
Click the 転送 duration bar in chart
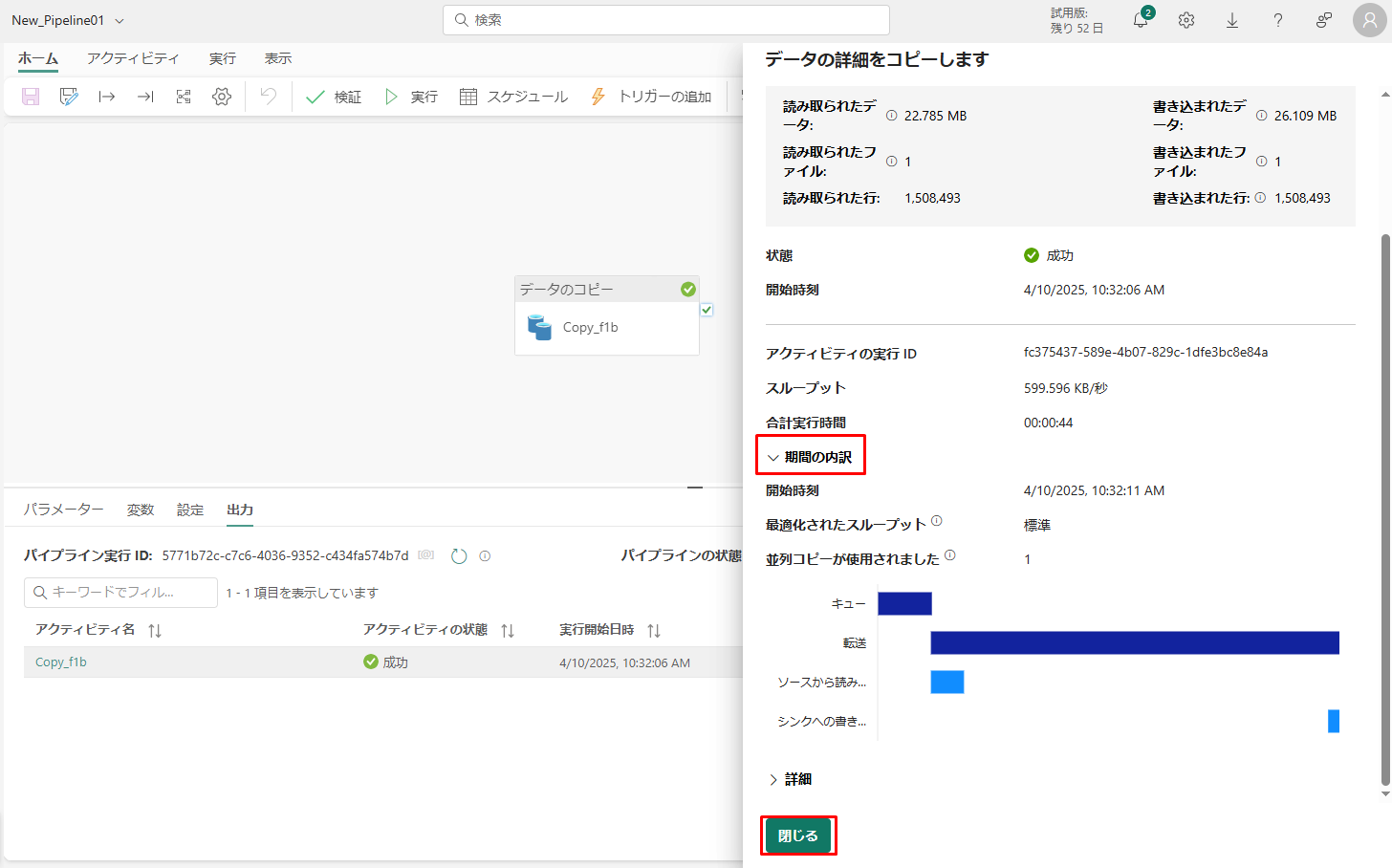1134,643
